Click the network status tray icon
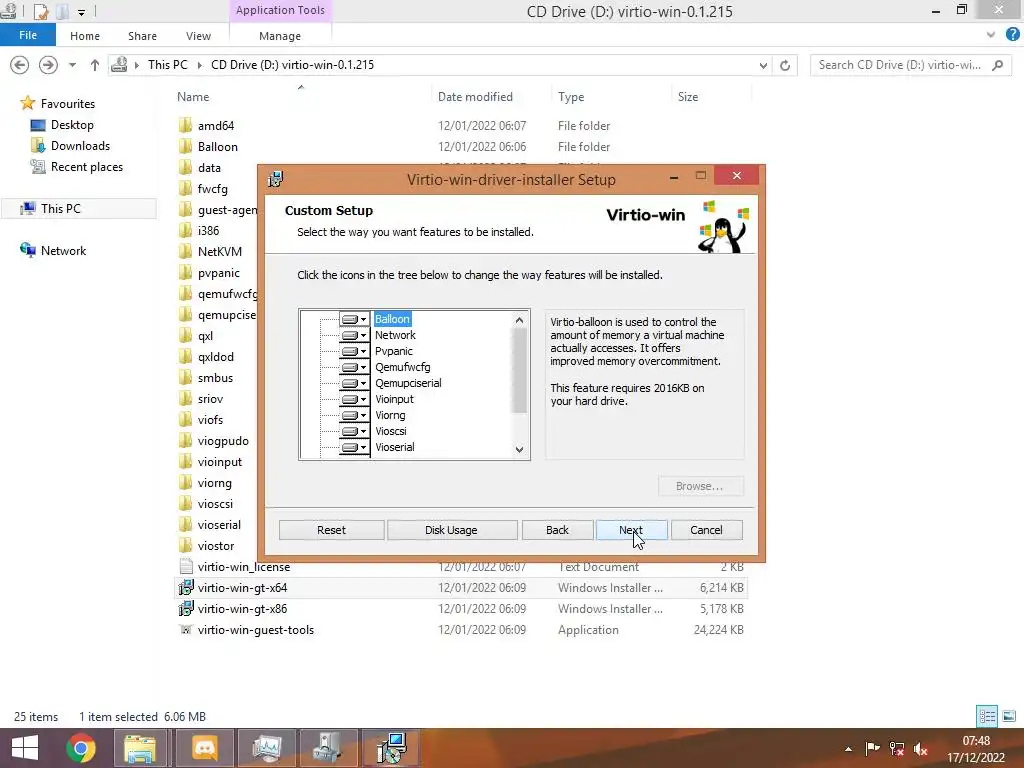This screenshot has width=1024, height=768. pyautogui.click(x=897, y=748)
